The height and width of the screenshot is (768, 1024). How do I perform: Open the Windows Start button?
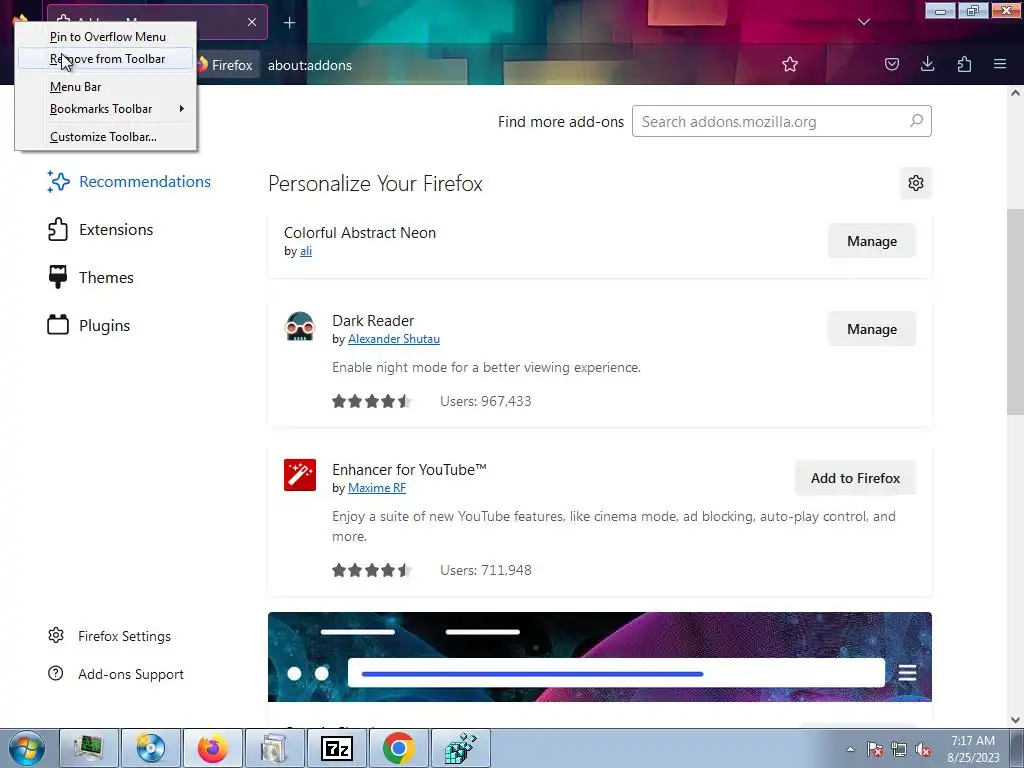26,748
